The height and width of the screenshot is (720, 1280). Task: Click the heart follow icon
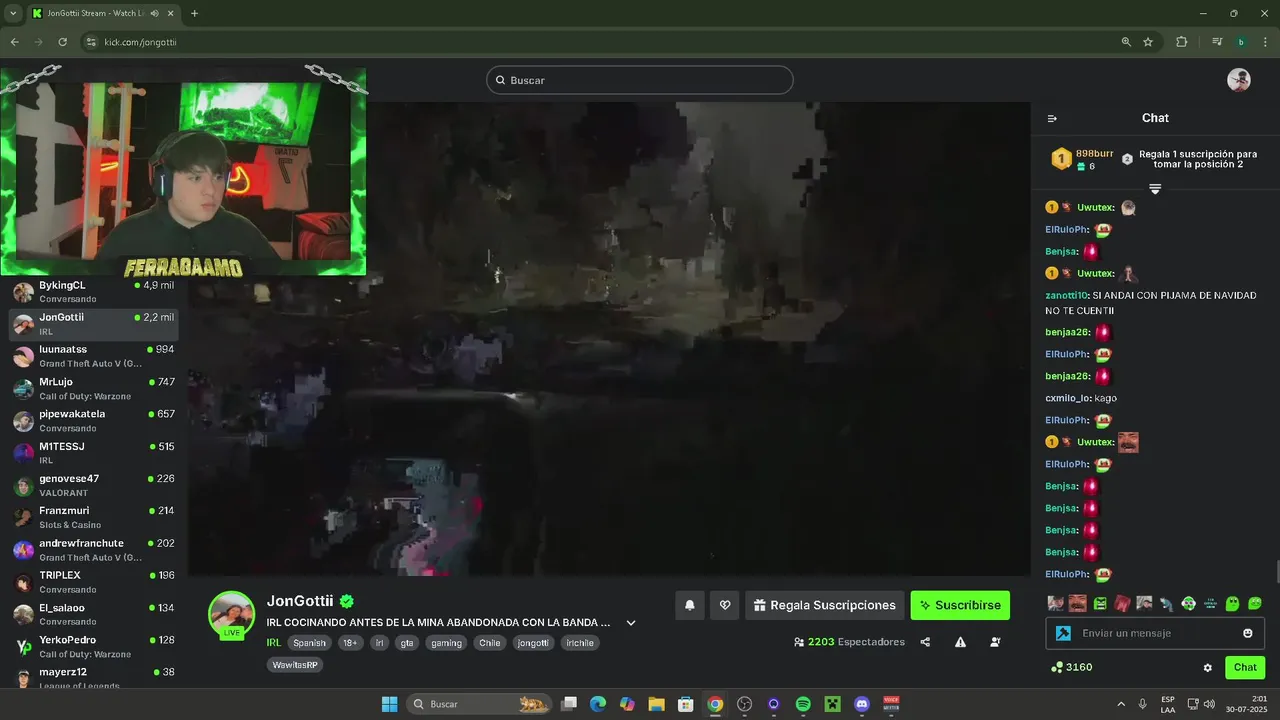[725, 605]
